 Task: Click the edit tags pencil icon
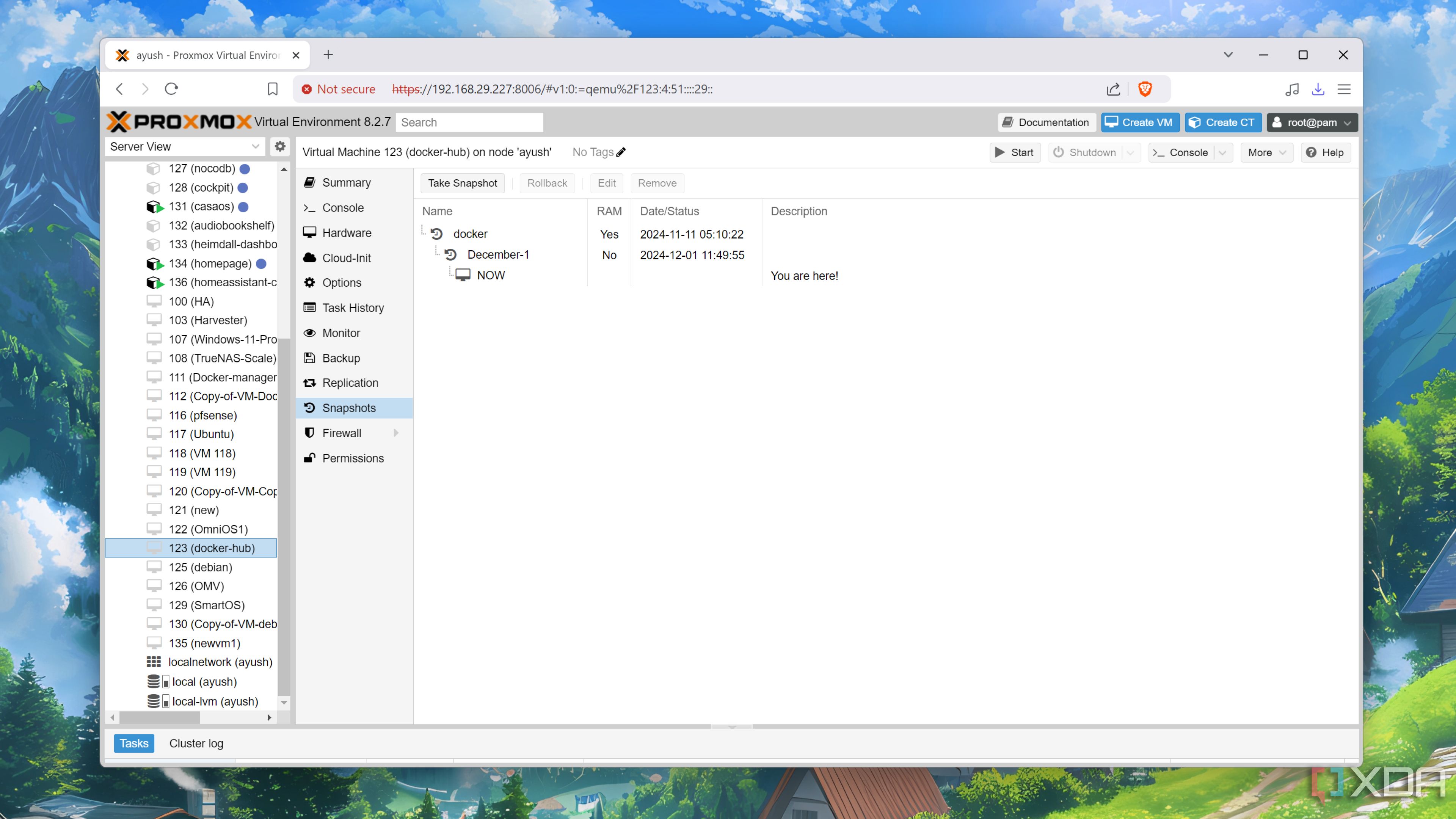pyautogui.click(x=621, y=152)
